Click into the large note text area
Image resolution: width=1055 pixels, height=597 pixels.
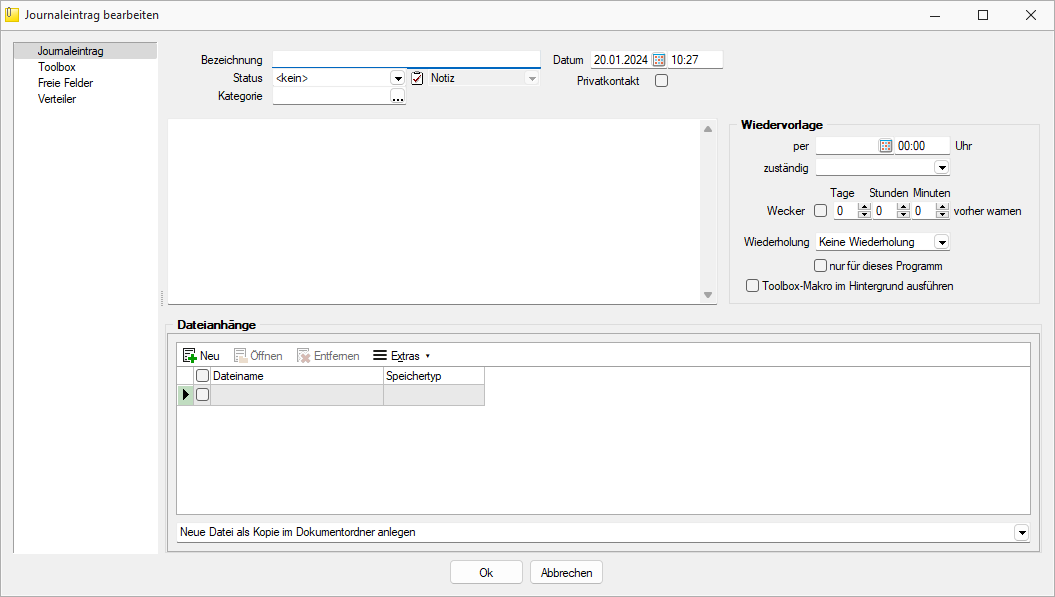(x=434, y=211)
